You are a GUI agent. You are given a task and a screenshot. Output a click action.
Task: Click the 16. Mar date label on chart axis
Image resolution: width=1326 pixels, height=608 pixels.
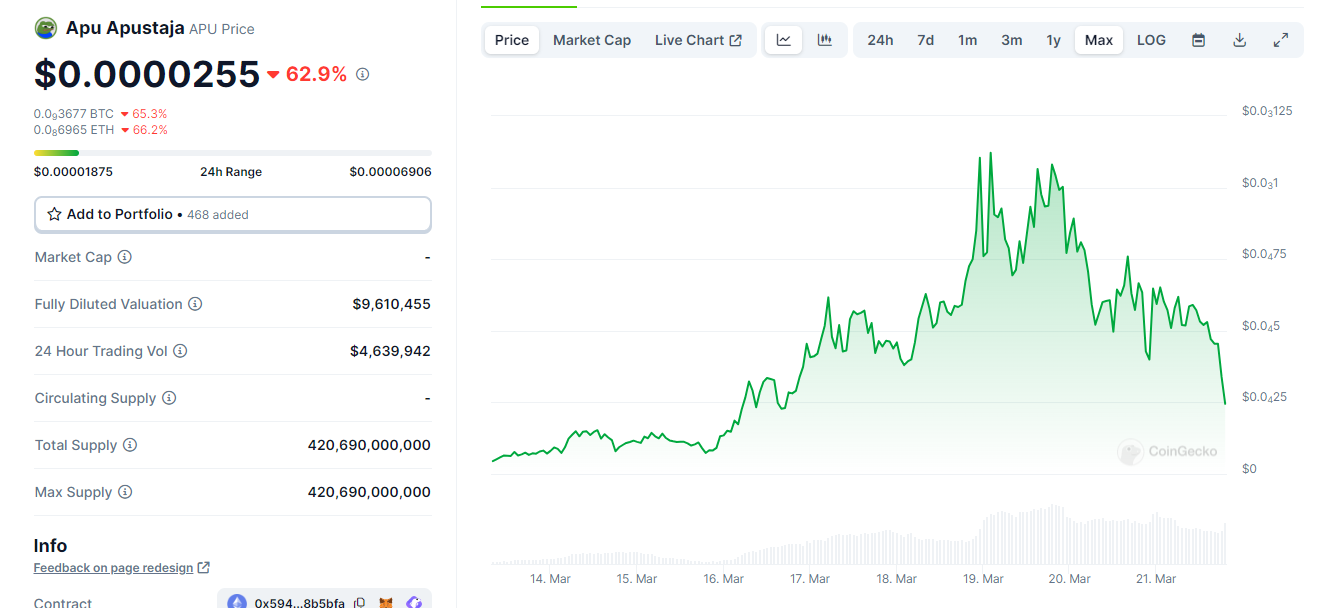click(x=724, y=579)
